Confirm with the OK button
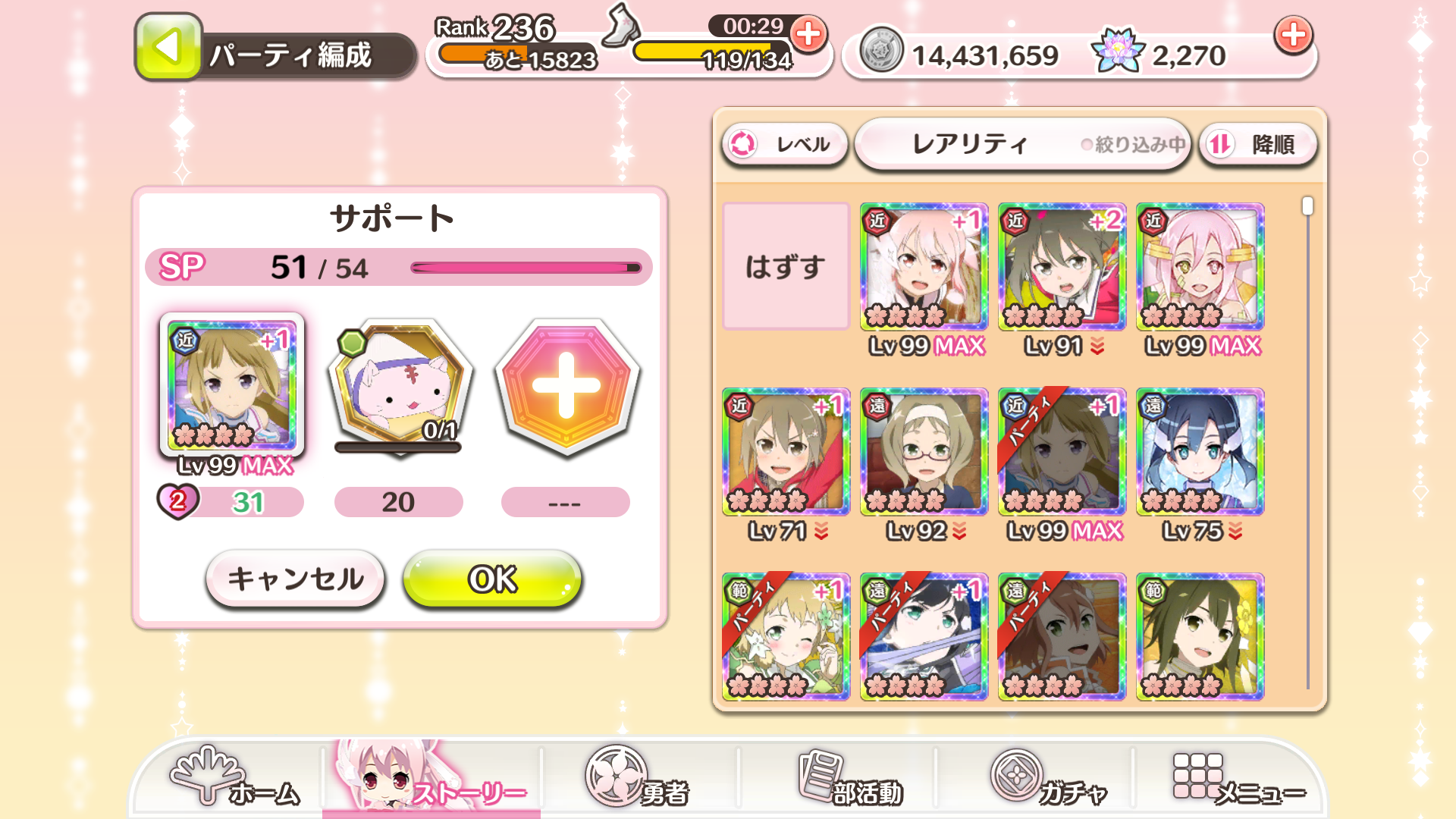Screen dimensions: 1456x819 [x=492, y=579]
